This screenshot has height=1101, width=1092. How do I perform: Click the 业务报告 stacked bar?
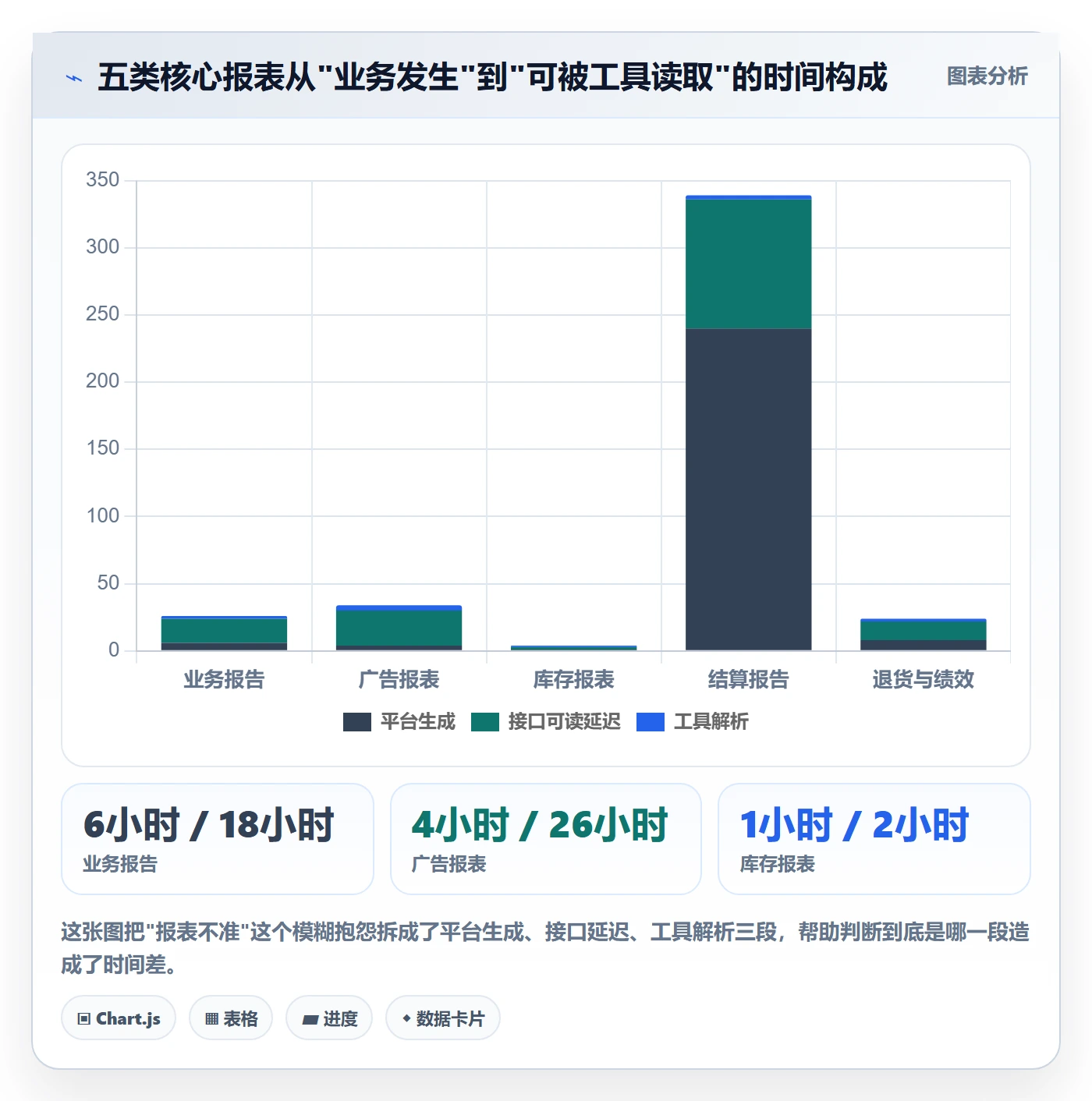[224, 633]
